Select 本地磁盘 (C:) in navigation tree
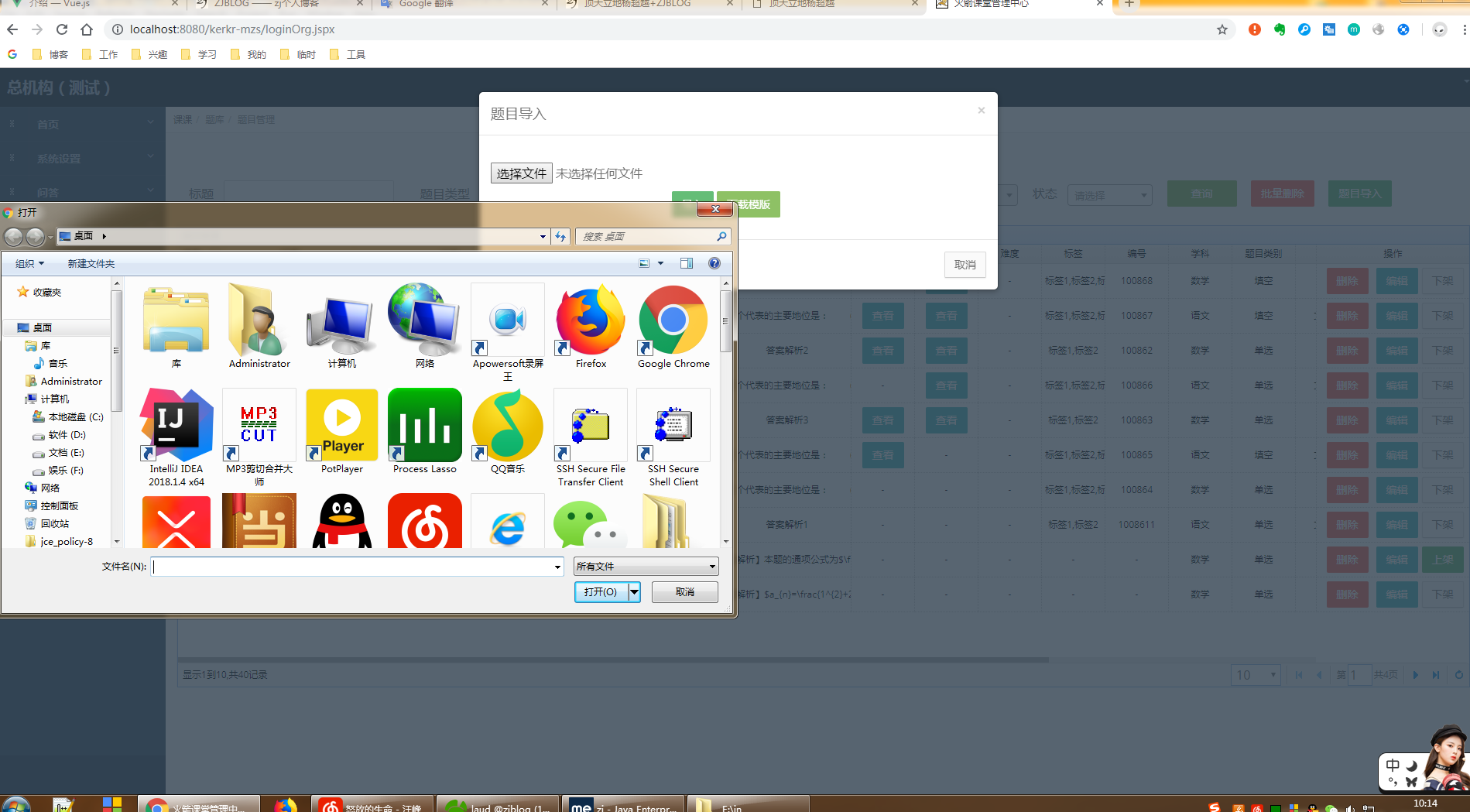The height and width of the screenshot is (812, 1470). [x=68, y=416]
